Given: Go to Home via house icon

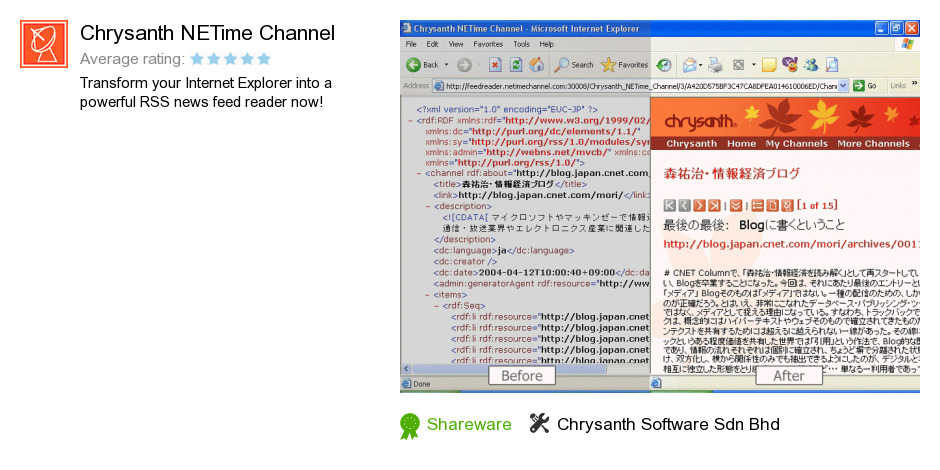Looking at the screenshot, I should (537, 65).
